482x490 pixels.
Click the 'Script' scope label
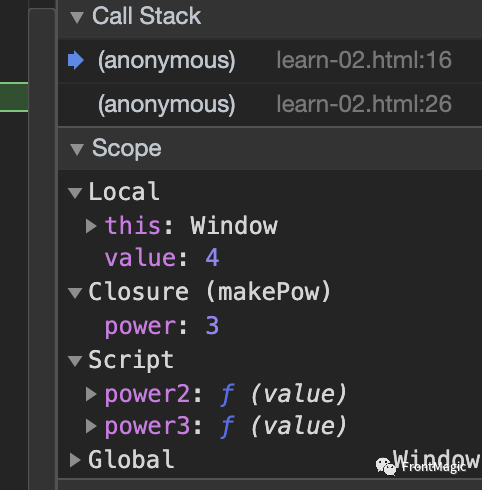(131, 360)
